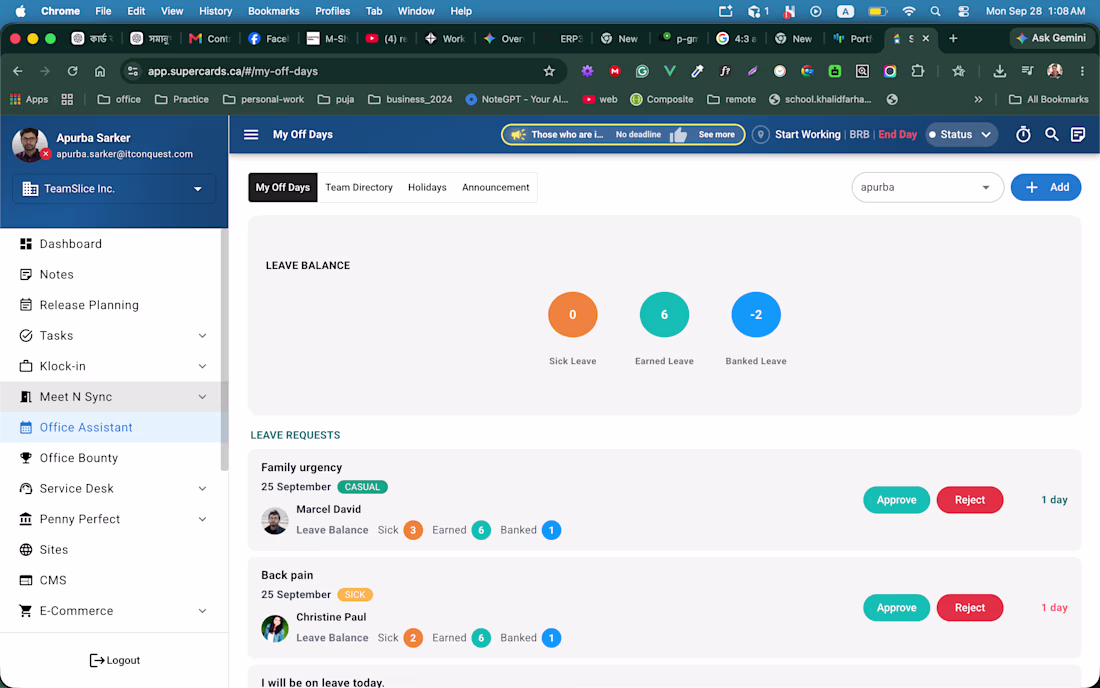The width and height of the screenshot is (1100, 688).
Task: Switch to Team Directory tab
Action: coord(358,187)
